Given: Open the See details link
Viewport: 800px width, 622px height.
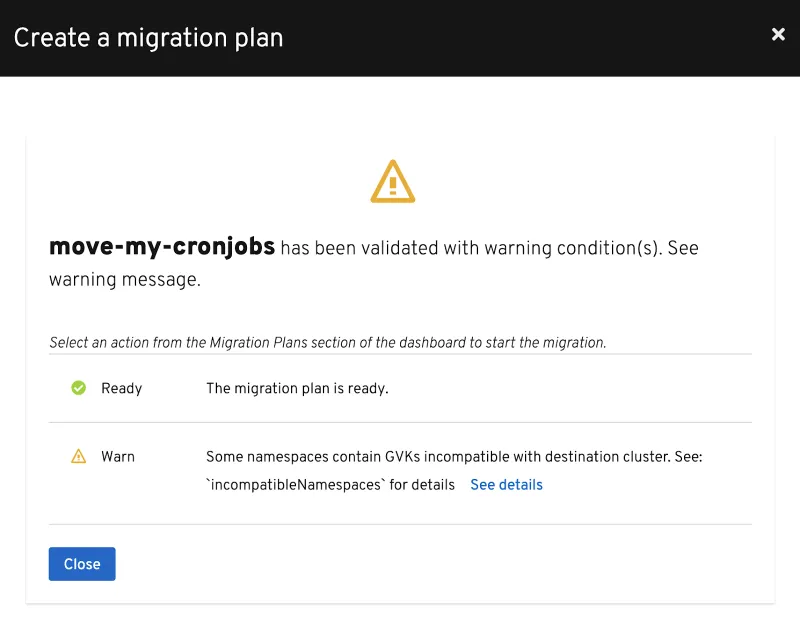Looking at the screenshot, I should pos(506,485).
